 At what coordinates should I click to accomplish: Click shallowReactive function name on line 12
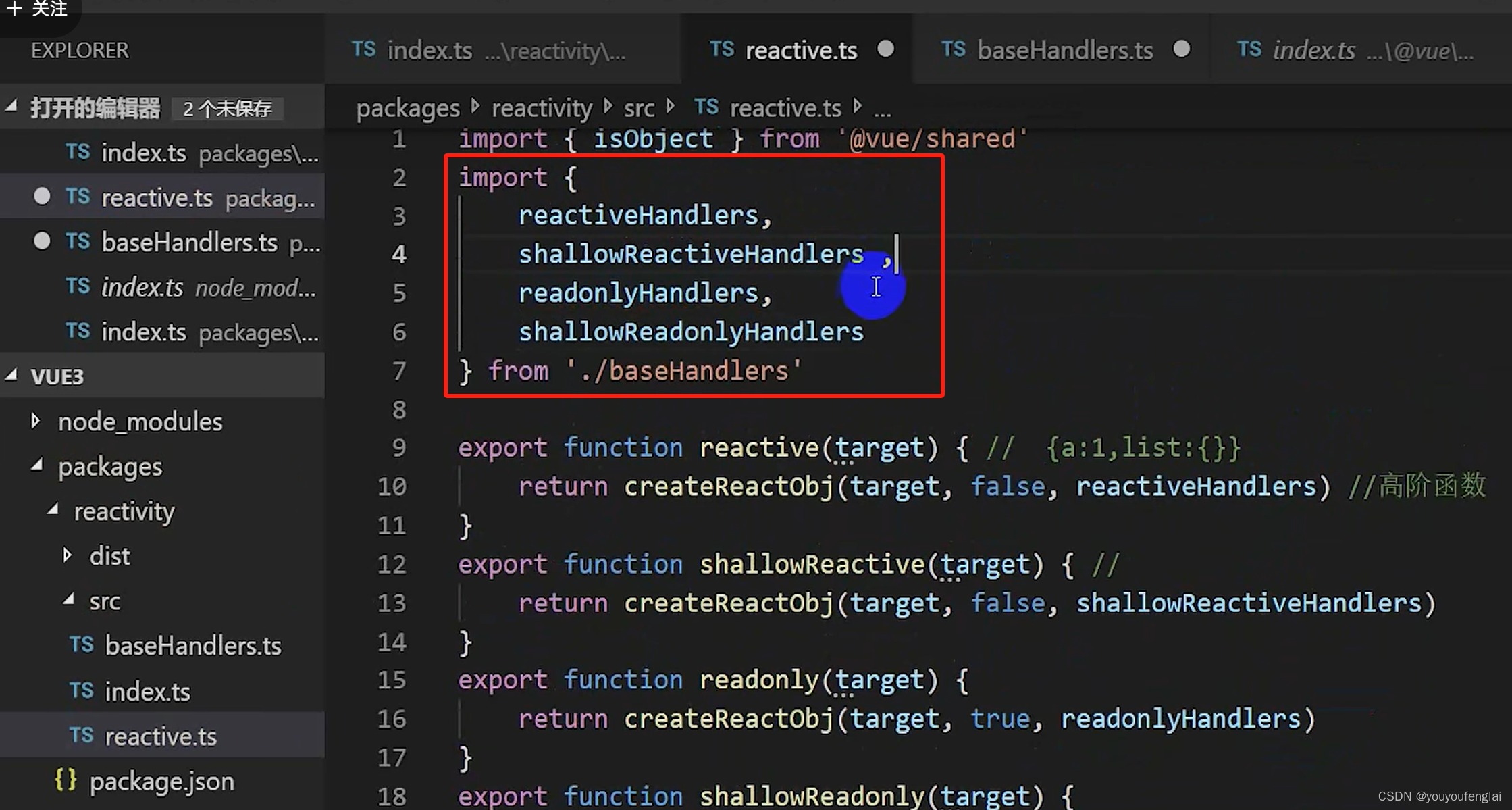coord(812,564)
